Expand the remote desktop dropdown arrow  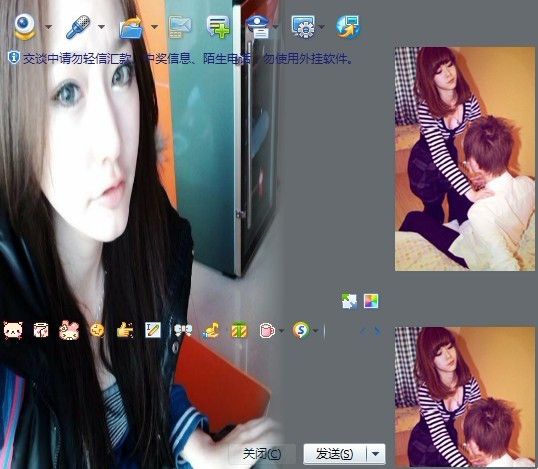[x=321, y=26]
